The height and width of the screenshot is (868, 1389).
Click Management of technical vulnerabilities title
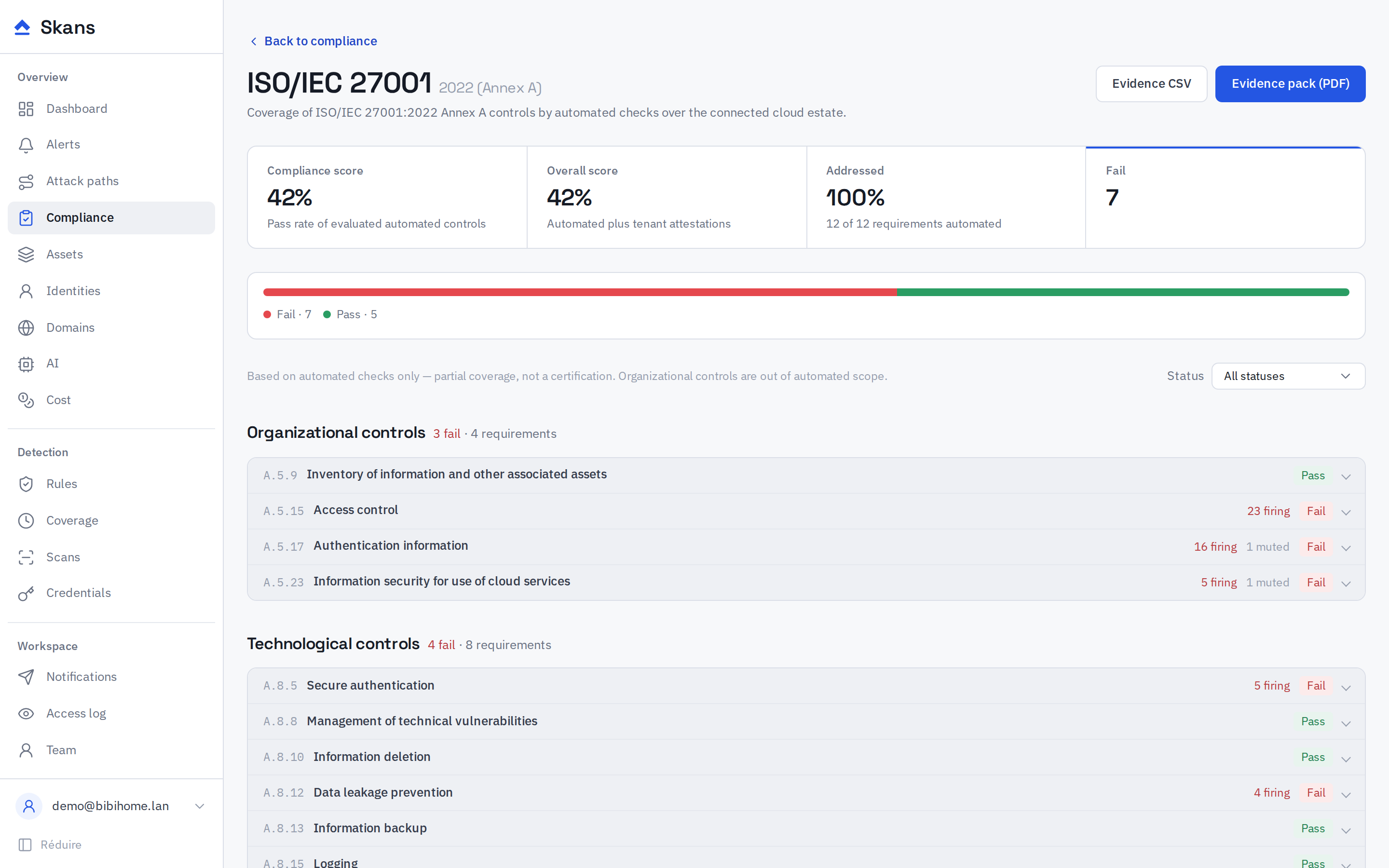click(x=422, y=721)
